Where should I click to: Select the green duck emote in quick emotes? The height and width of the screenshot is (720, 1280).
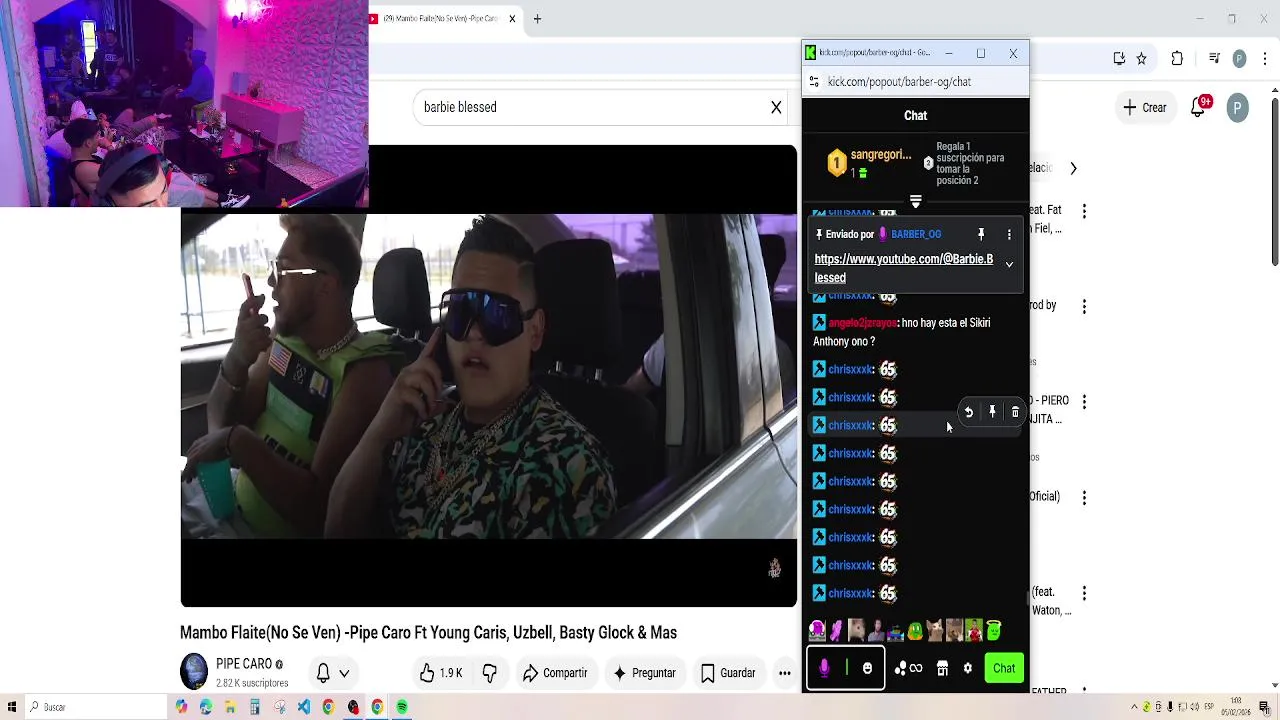coord(915,630)
